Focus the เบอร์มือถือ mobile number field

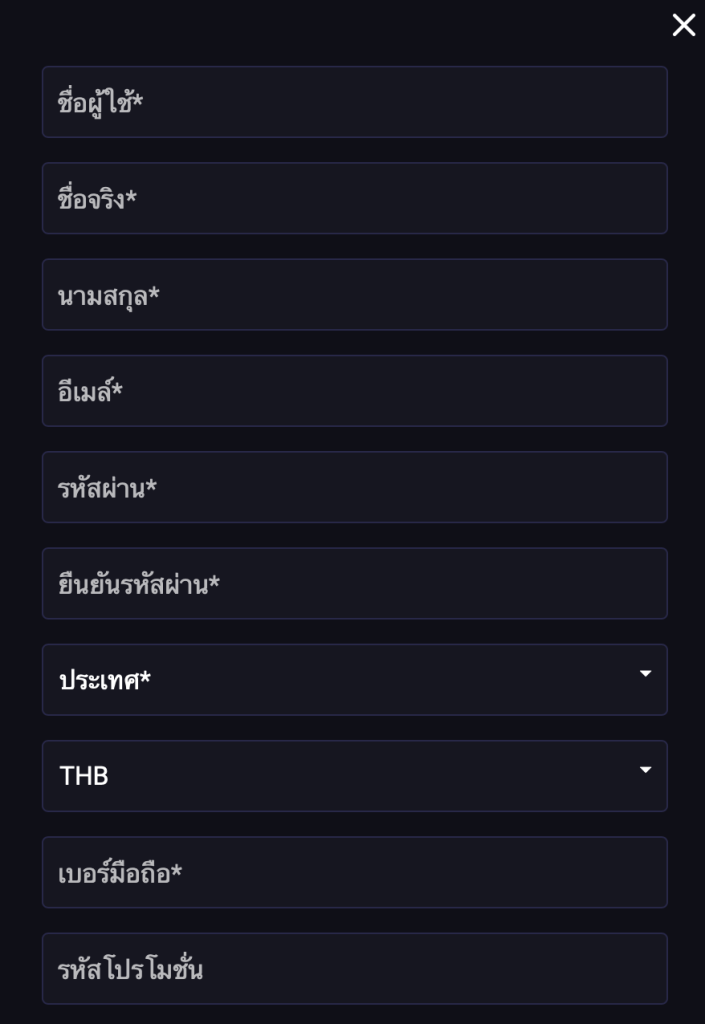tap(354, 872)
